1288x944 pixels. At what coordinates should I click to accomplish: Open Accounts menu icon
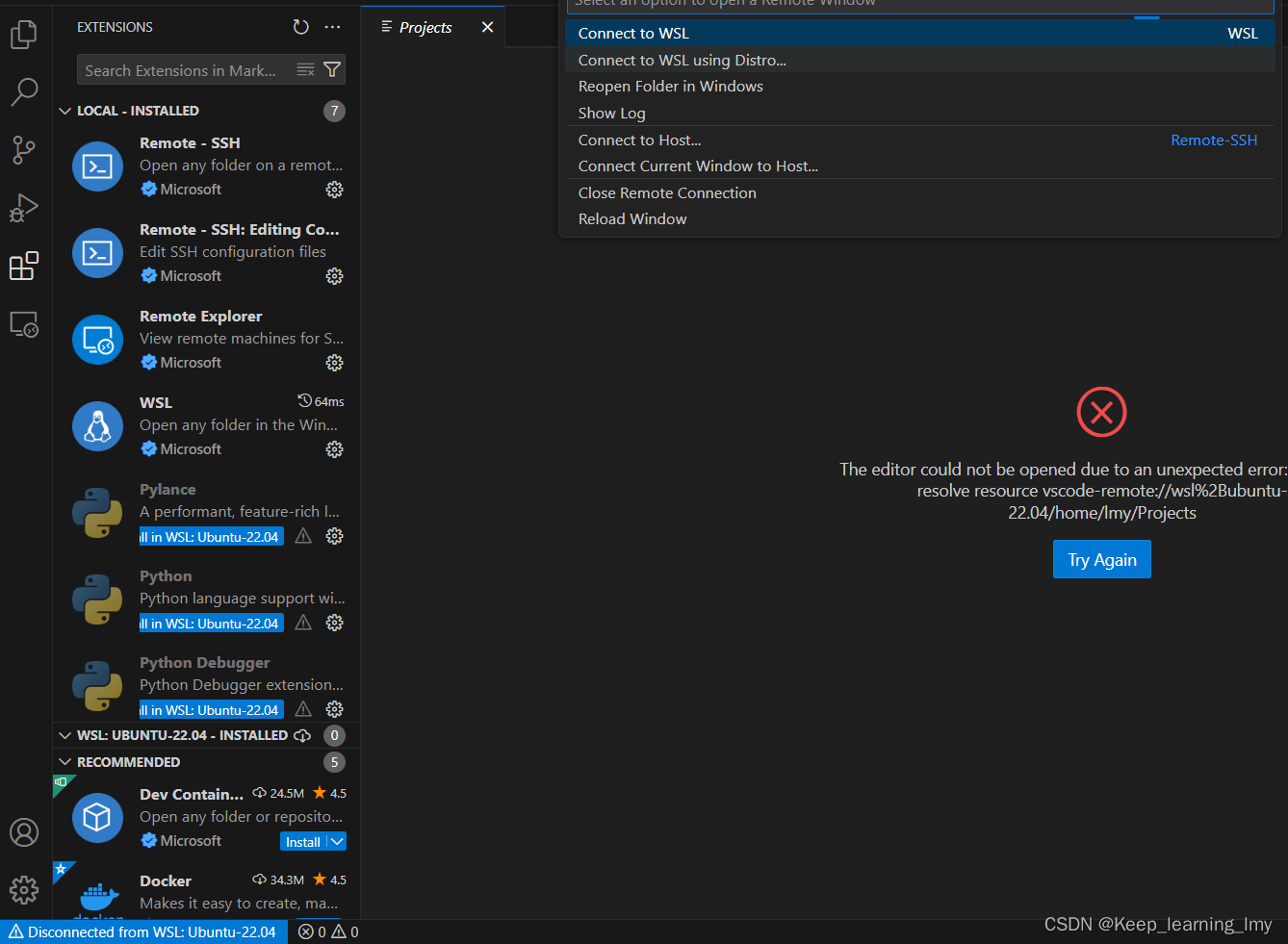pyautogui.click(x=24, y=832)
